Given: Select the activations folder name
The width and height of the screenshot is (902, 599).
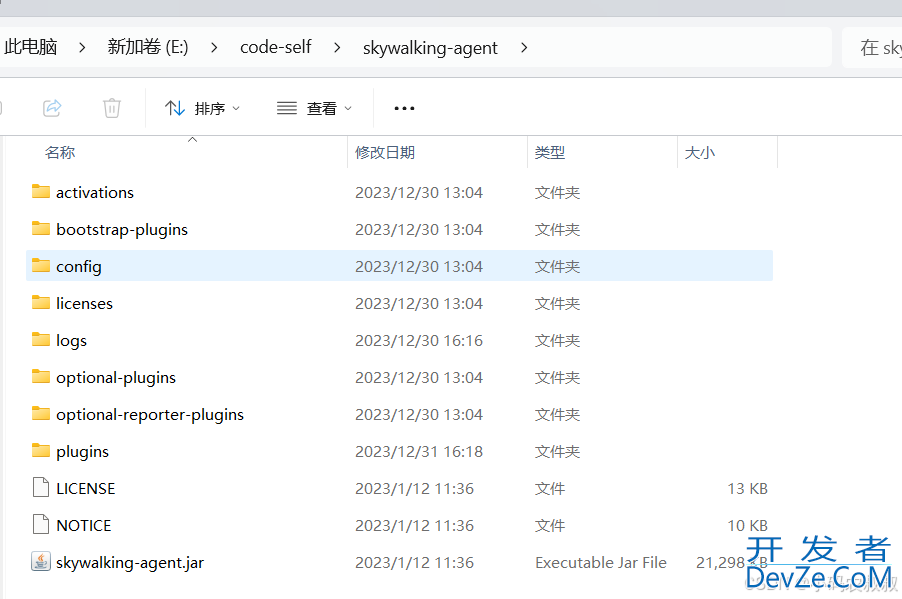Looking at the screenshot, I should click(95, 192).
